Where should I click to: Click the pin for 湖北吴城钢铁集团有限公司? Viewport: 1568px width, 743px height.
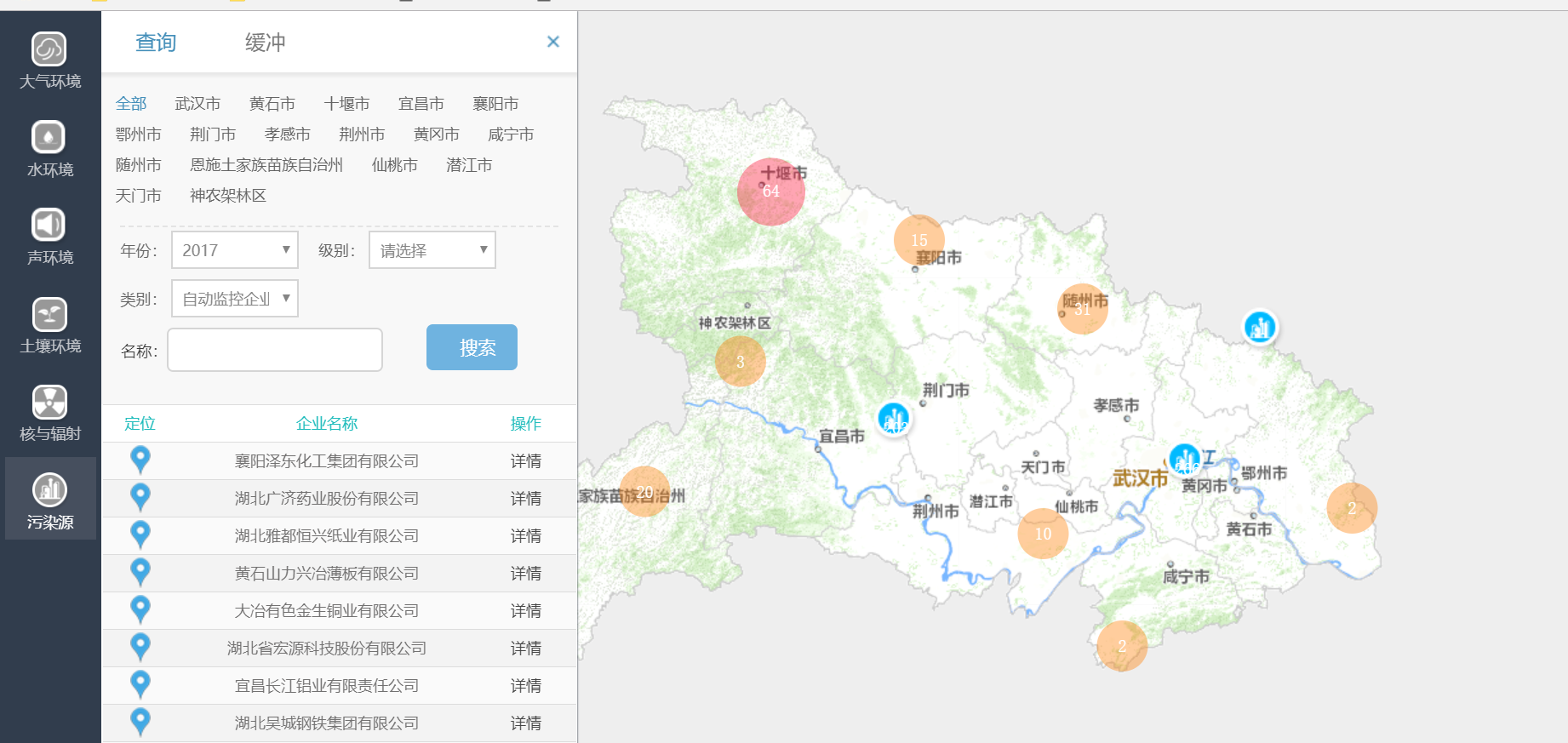140,723
